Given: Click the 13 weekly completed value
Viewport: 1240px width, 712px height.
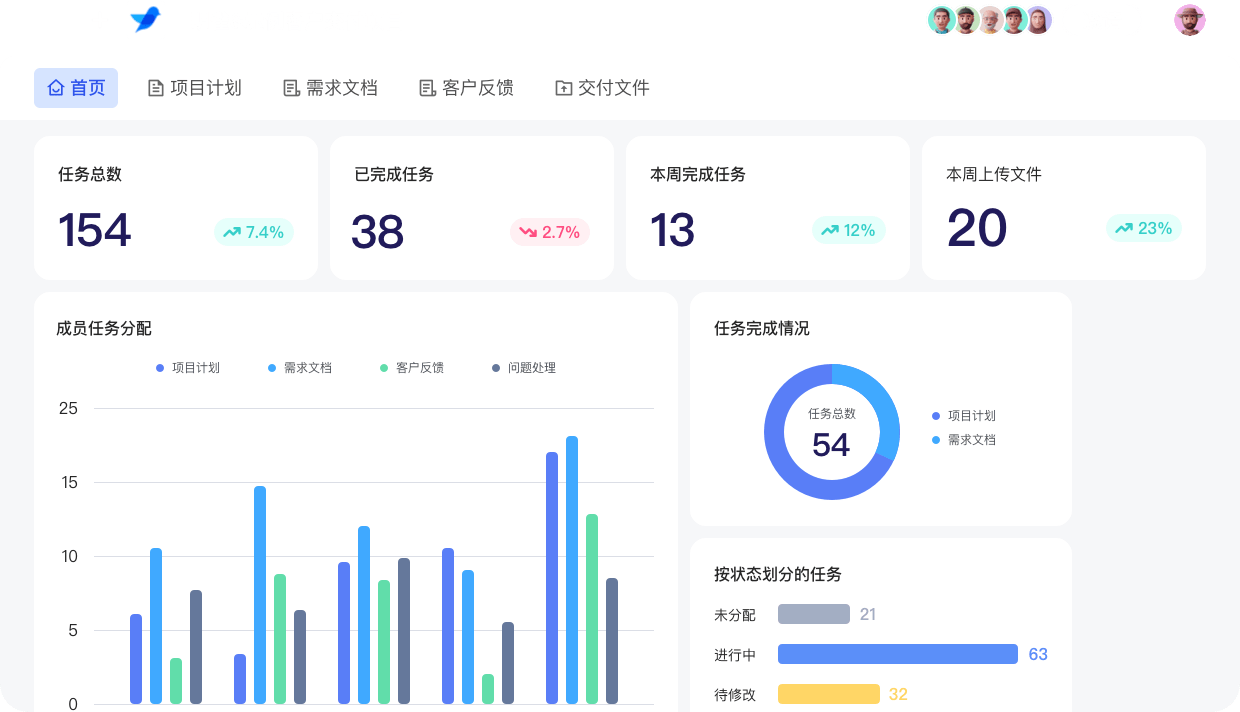Looking at the screenshot, I should [x=673, y=230].
